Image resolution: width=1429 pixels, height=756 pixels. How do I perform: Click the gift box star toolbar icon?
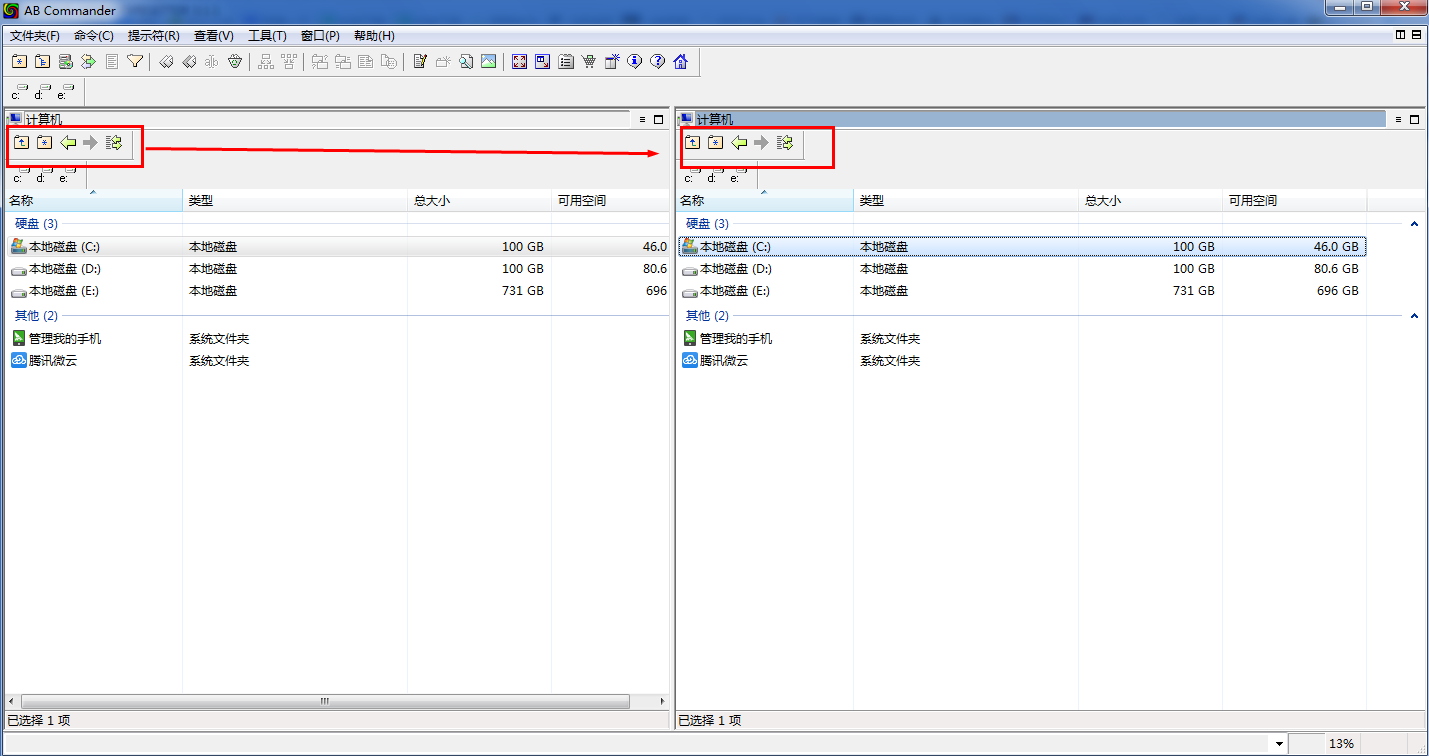pyautogui.click(x=612, y=61)
